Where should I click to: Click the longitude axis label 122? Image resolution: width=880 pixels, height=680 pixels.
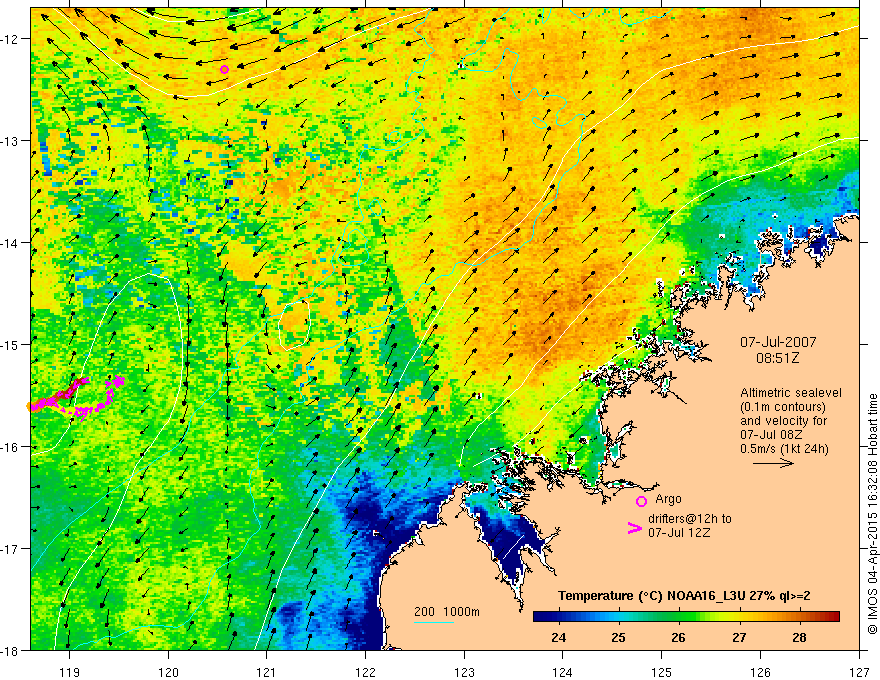[x=365, y=672]
